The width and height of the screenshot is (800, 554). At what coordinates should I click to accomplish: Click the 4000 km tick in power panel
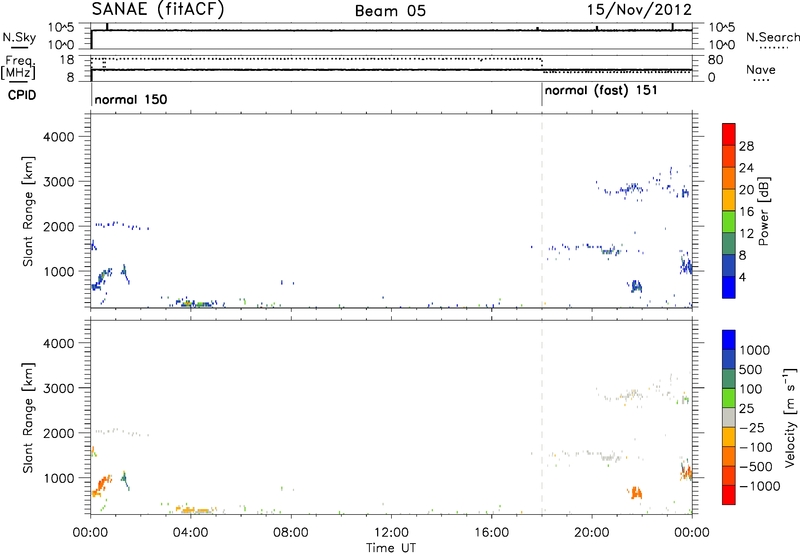tap(59, 137)
